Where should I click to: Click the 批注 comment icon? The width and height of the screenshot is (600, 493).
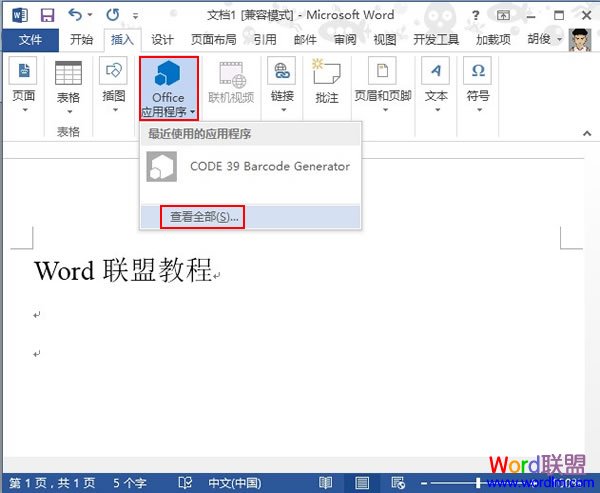click(326, 80)
